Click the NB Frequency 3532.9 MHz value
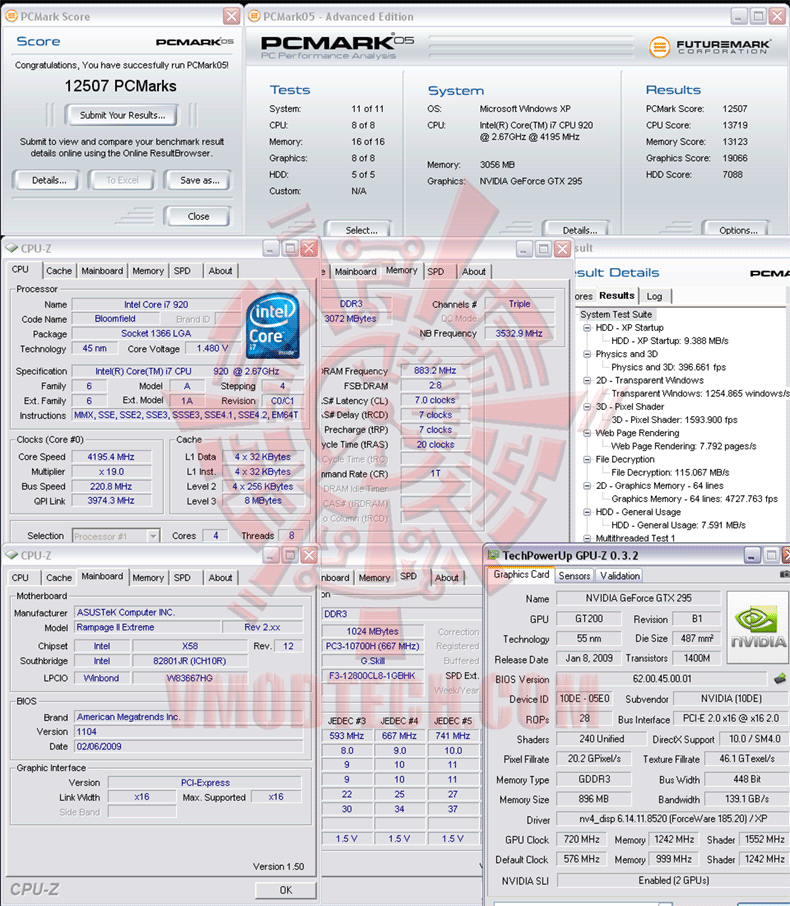Screen dimensions: 790x906 click(519, 333)
